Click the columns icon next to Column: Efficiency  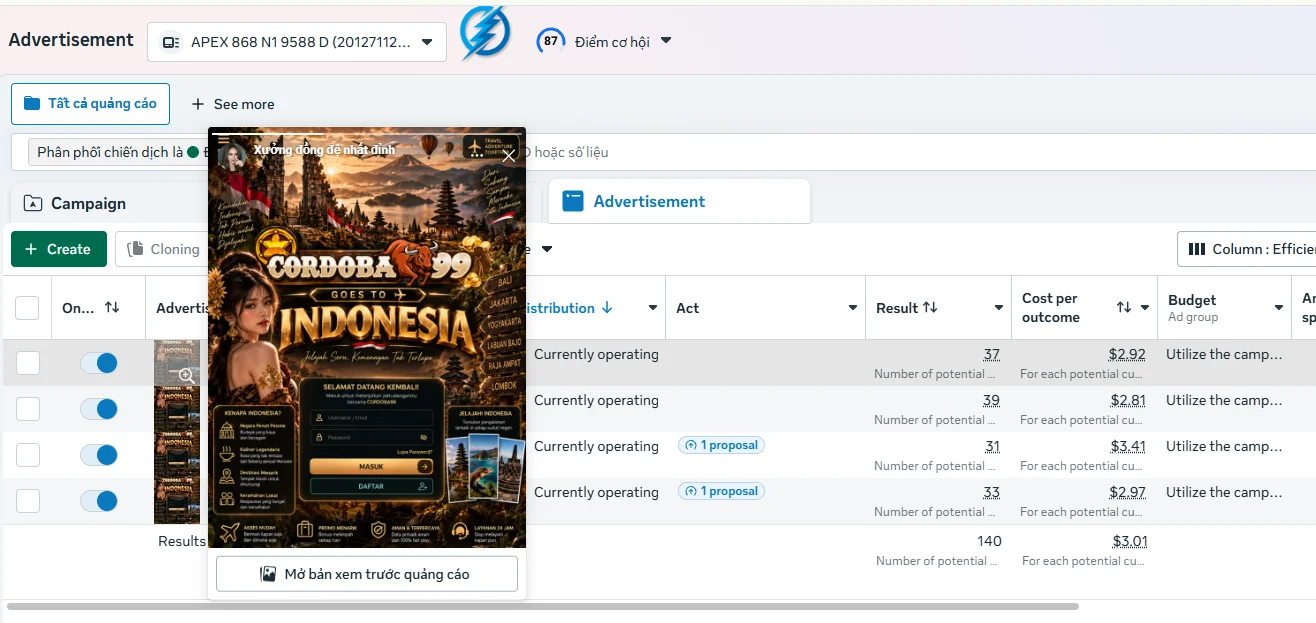click(x=1196, y=249)
